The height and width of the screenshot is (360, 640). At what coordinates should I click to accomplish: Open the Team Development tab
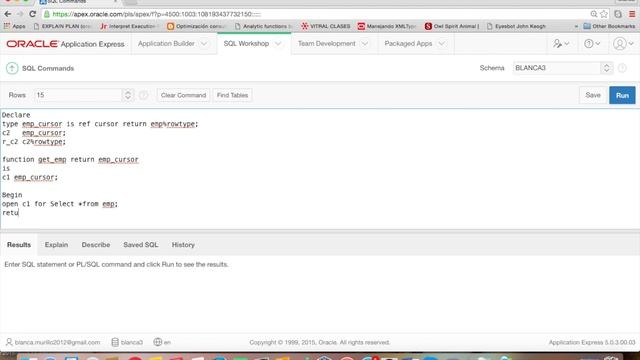[327, 44]
